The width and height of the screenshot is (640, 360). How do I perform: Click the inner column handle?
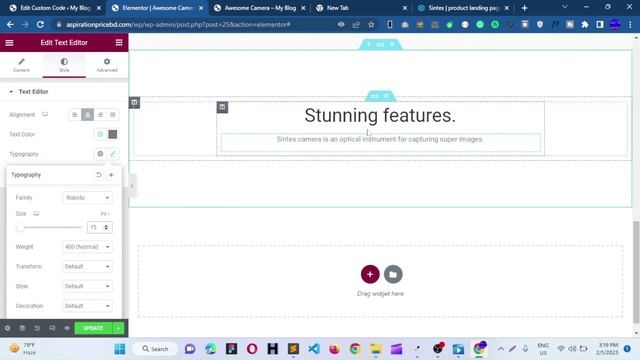pyautogui.click(x=222, y=107)
